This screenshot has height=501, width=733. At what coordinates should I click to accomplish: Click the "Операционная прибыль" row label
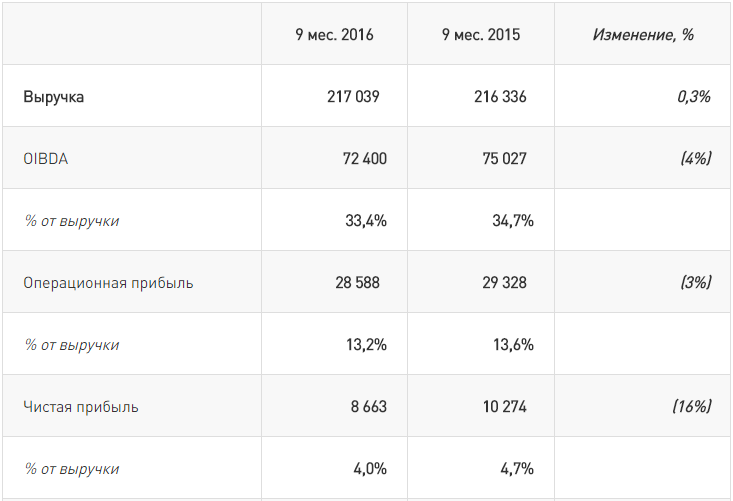[x=108, y=283]
